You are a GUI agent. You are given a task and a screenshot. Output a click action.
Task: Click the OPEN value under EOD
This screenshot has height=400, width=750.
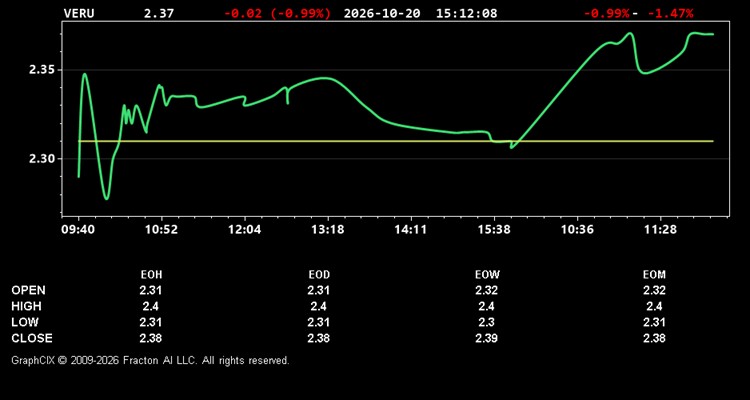tap(319, 290)
